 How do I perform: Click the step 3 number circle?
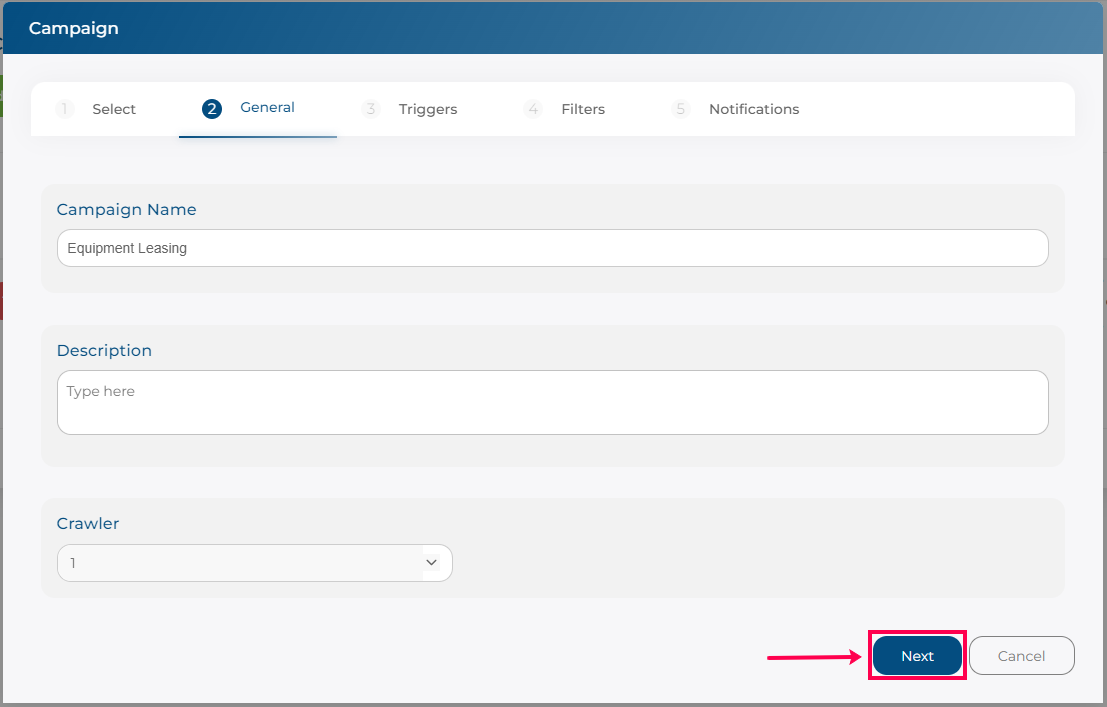tap(371, 109)
